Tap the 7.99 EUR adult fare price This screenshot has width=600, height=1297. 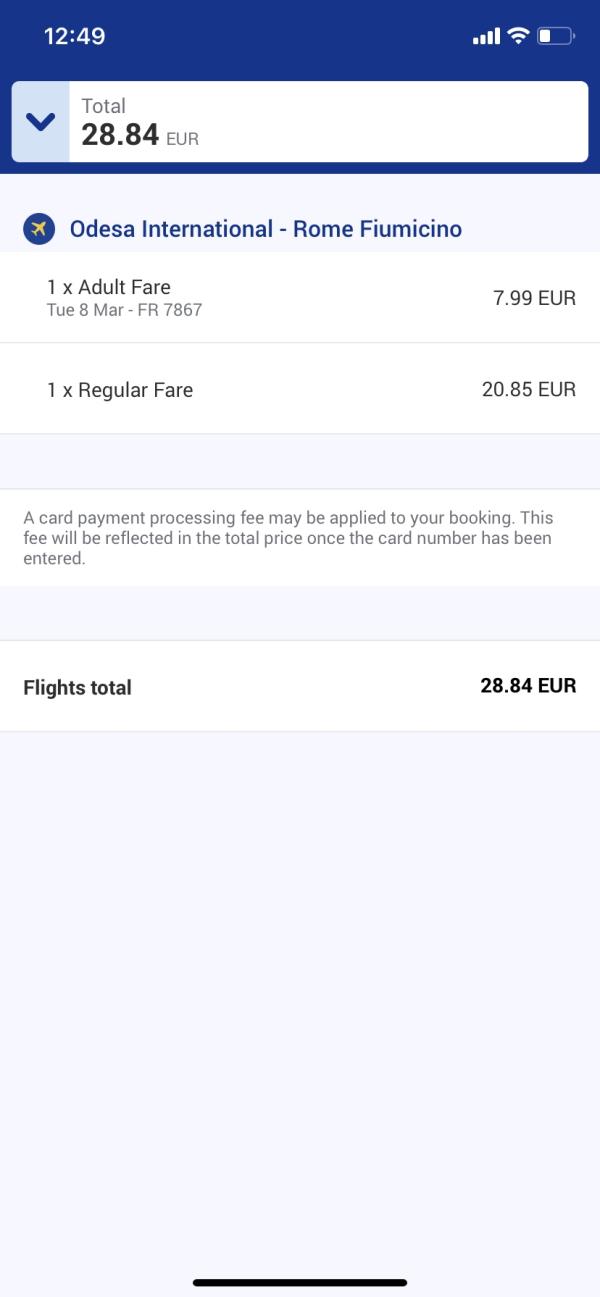point(534,298)
